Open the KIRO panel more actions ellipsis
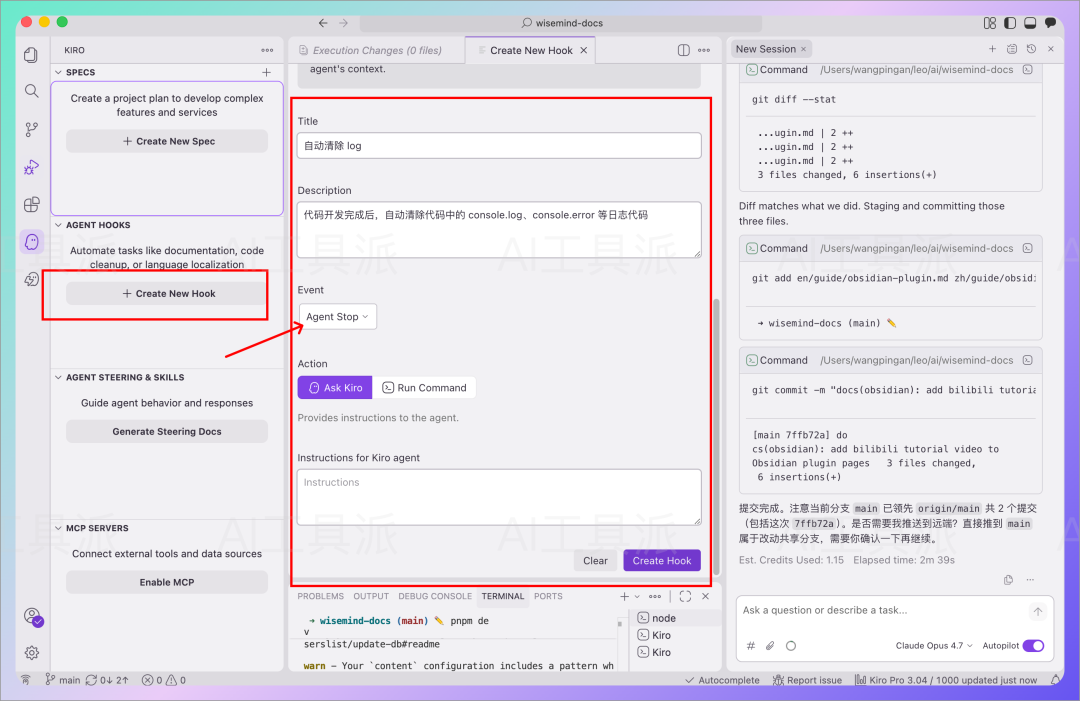The height and width of the screenshot is (701, 1080). (x=267, y=50)
